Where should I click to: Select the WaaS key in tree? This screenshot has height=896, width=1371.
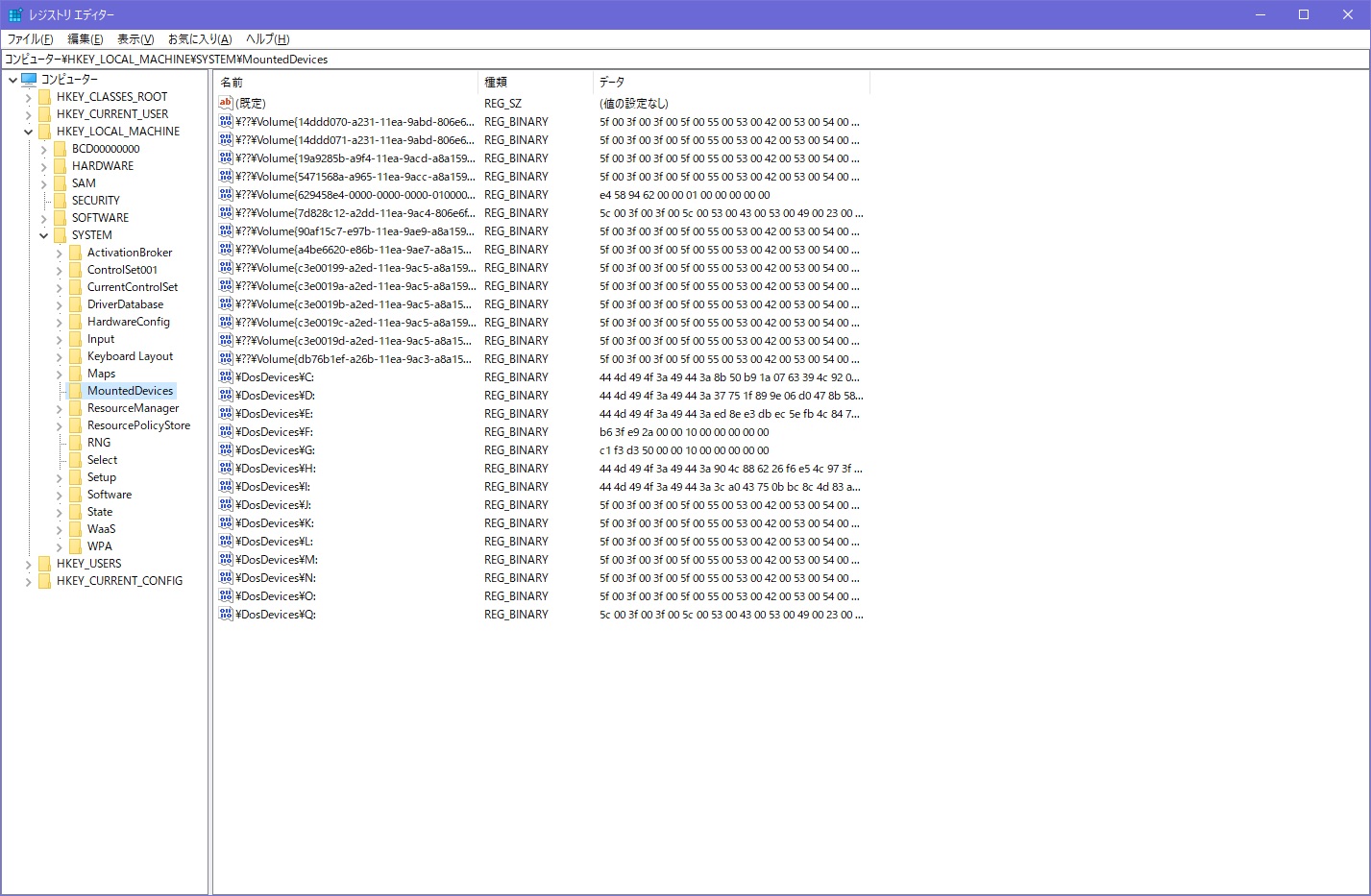[101, 528]
